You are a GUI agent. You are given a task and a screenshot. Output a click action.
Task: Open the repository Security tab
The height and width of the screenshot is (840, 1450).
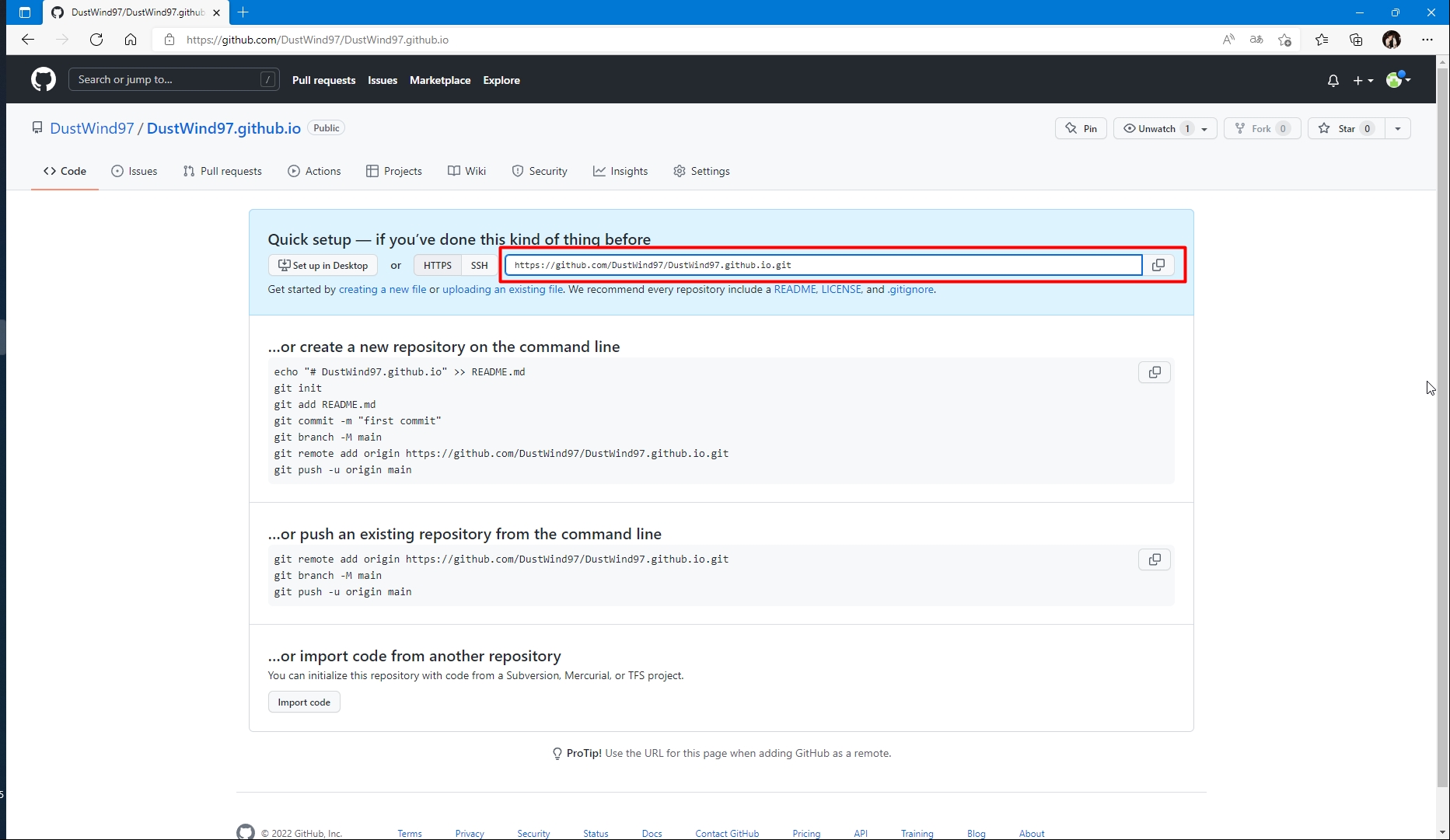click(540, 171)
